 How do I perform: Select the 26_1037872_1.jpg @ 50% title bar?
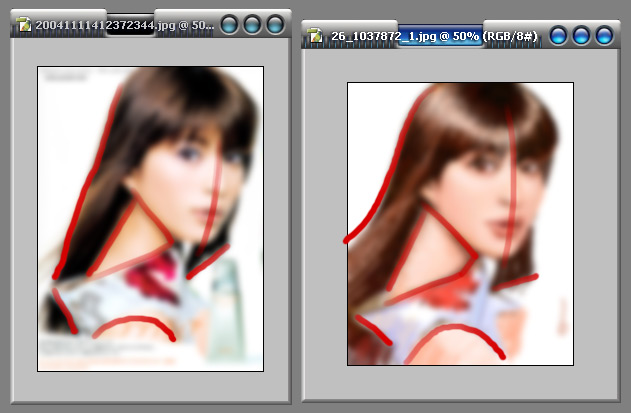[460, 35]
